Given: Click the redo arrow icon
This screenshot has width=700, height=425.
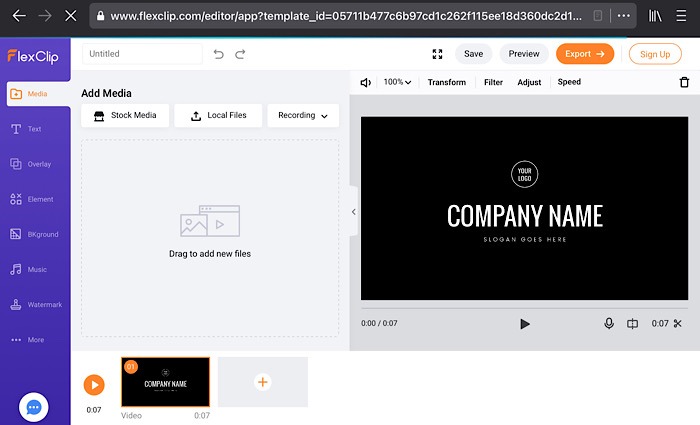Looking at the screenshot, I should coord(240,54).
